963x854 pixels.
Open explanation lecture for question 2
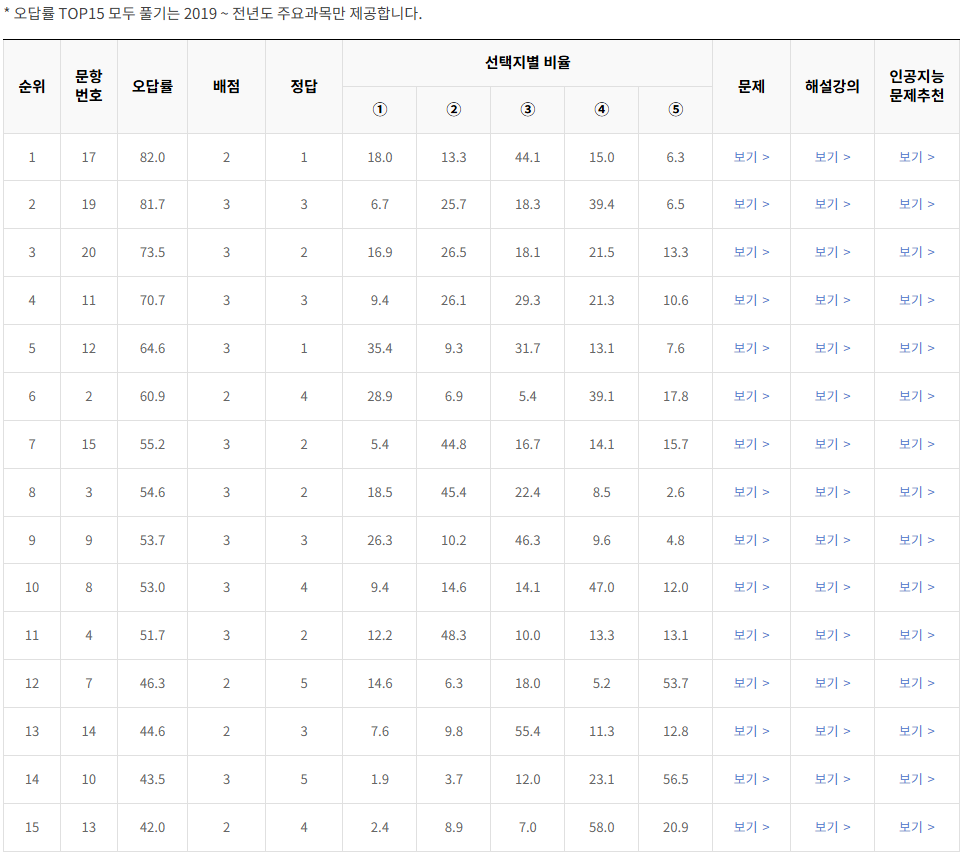(x=831, y=395)
